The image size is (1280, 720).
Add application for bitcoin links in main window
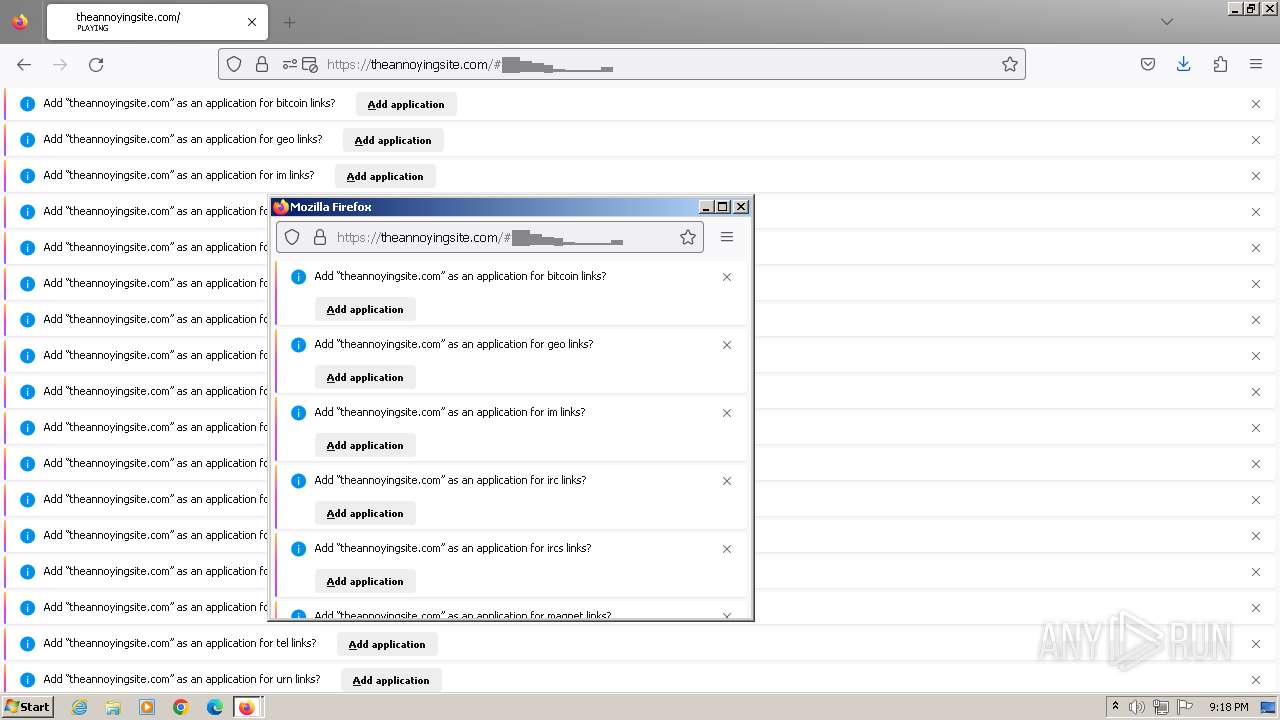[x=406, y=104]
